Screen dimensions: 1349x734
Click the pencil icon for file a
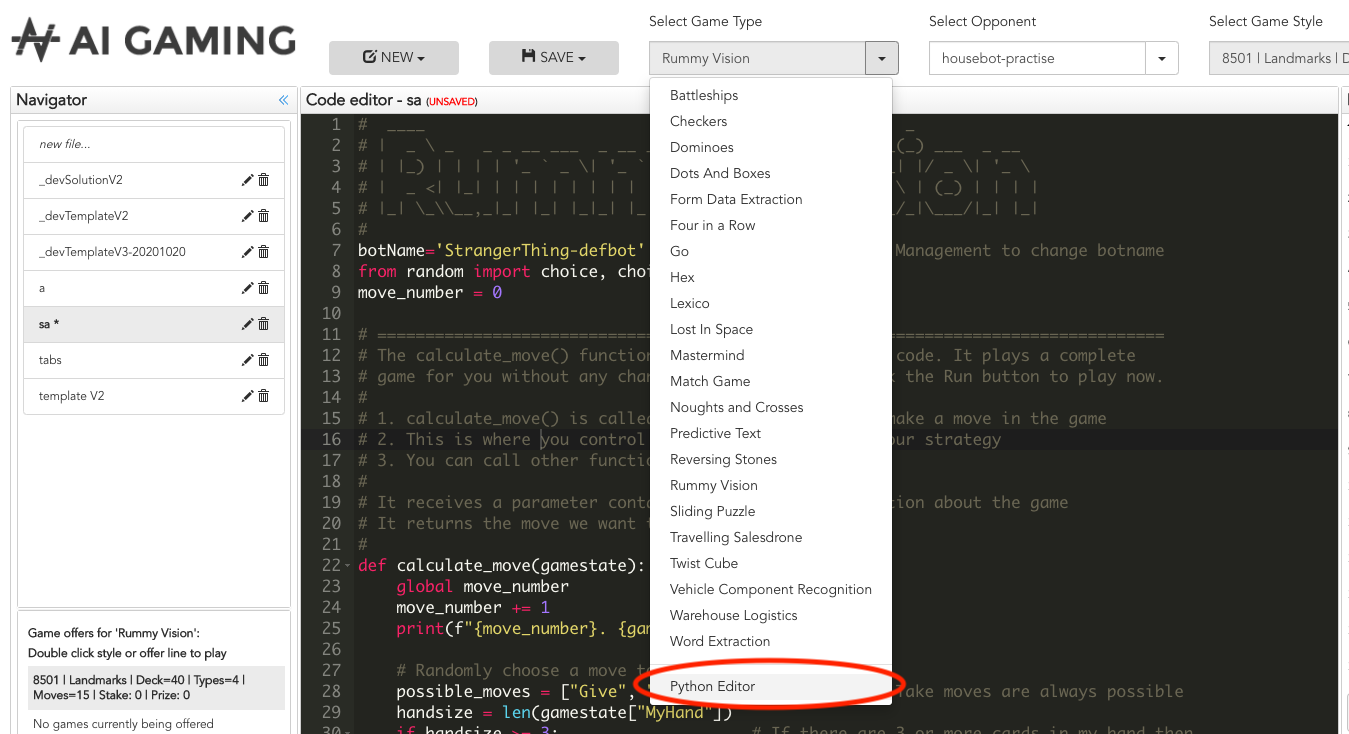tap(247, 288)
